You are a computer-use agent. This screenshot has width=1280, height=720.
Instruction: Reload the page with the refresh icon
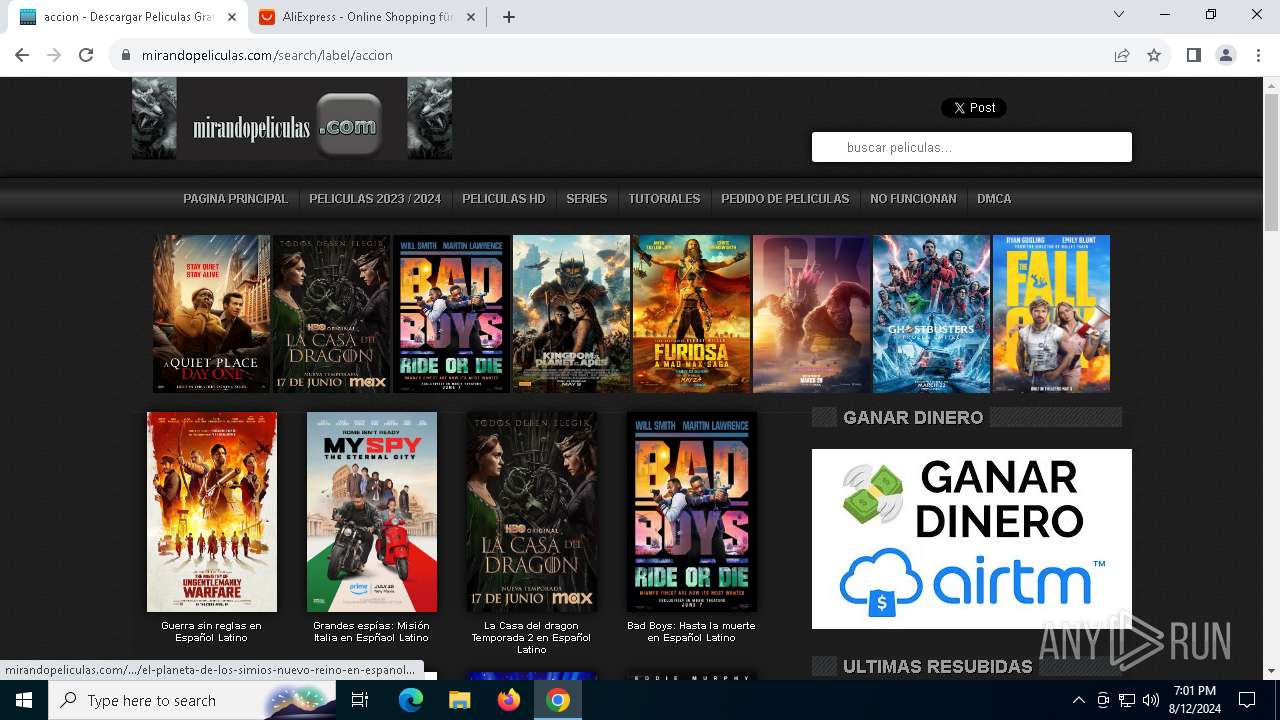point(86,55)
